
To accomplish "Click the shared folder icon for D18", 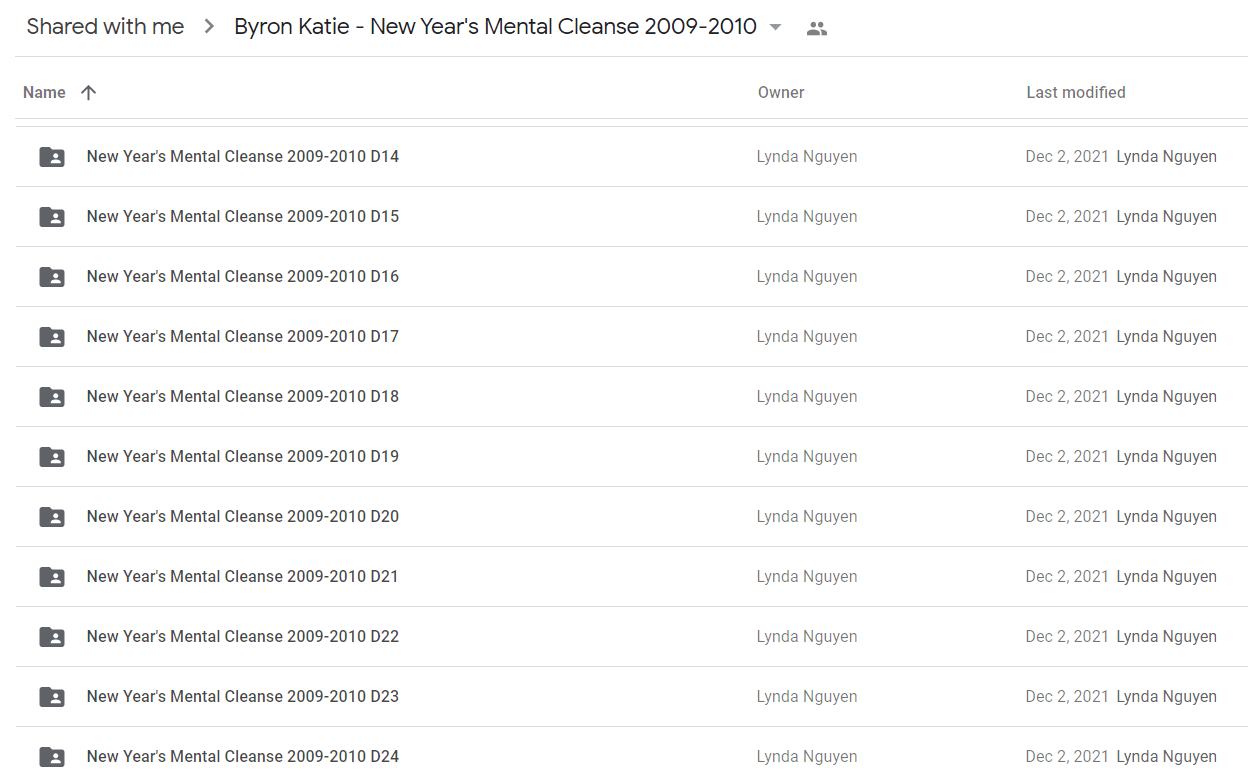I will [52, 397].
